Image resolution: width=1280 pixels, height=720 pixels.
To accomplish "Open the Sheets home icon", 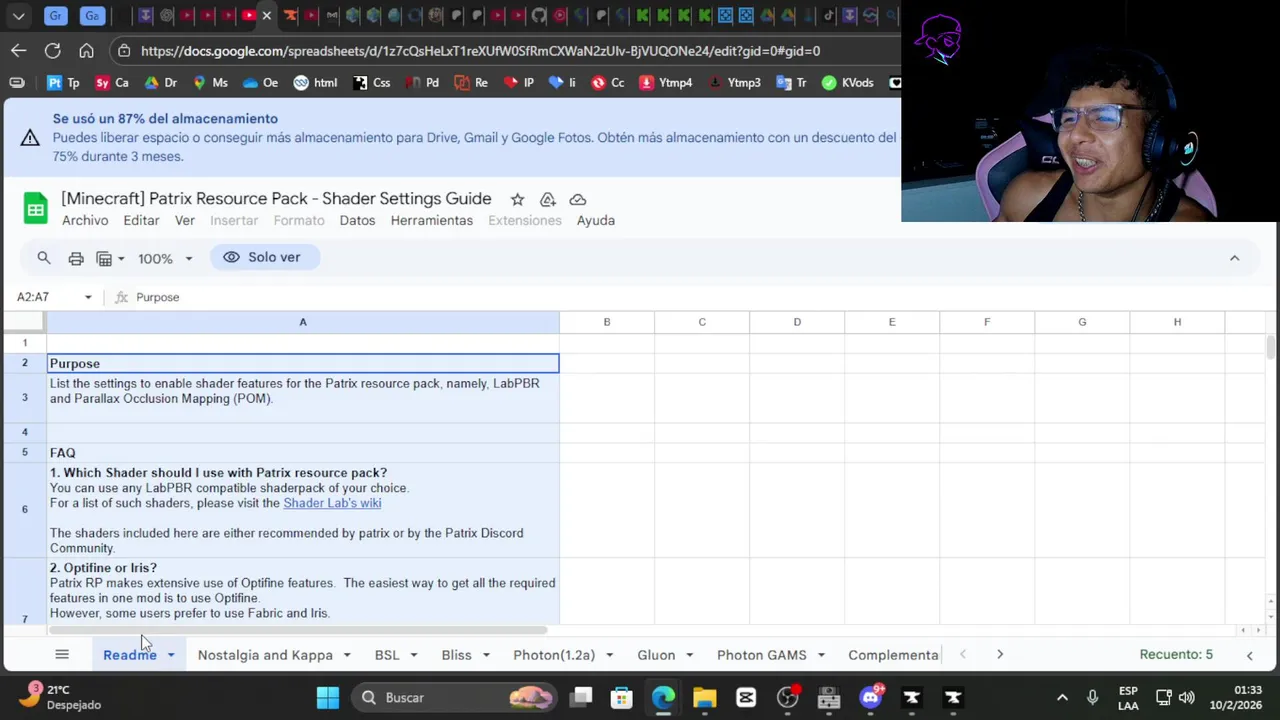I will coord(35,209).
